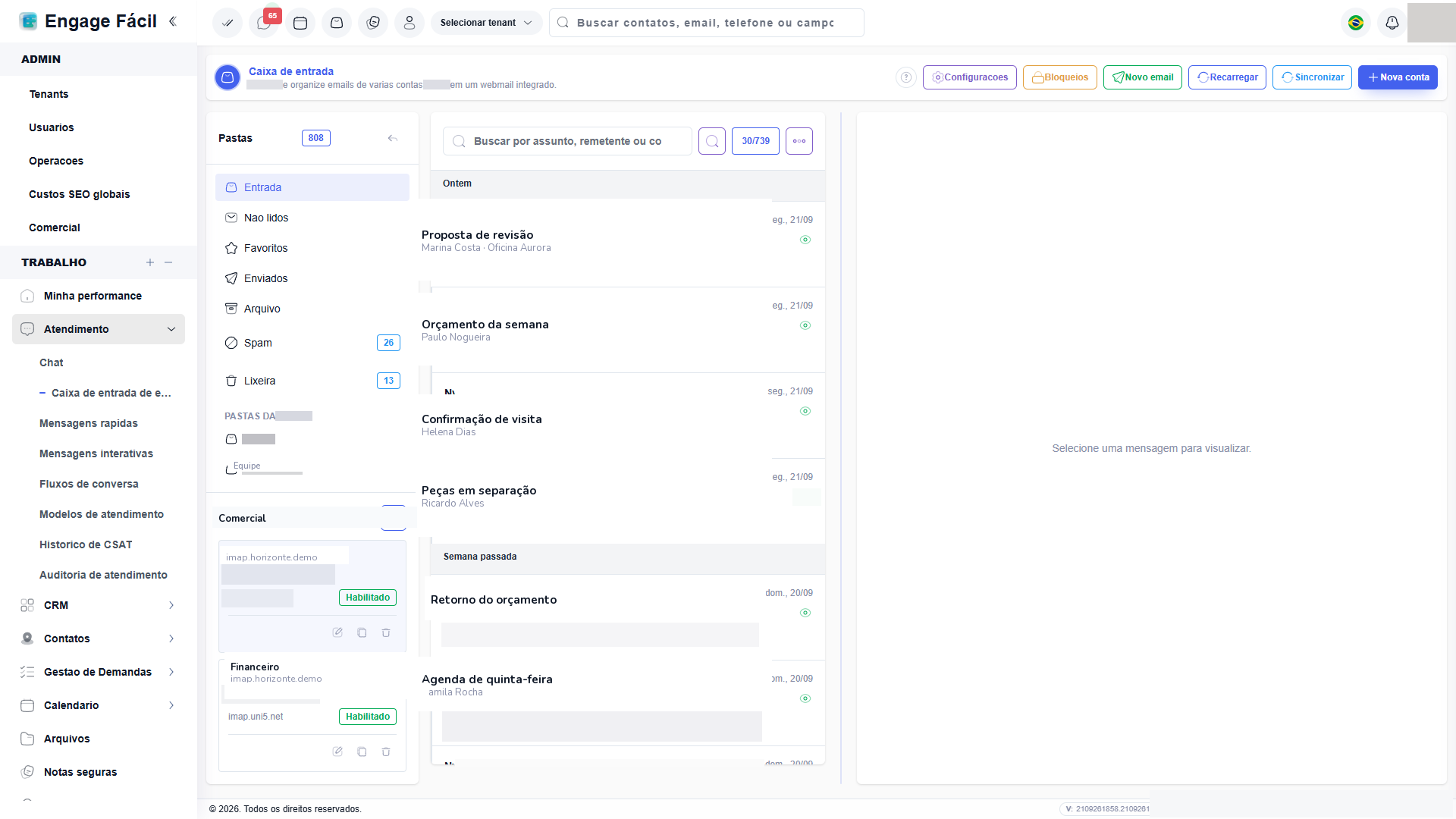Select the Entrada folder
This screenshot has width=1456, height=819.
312,187
